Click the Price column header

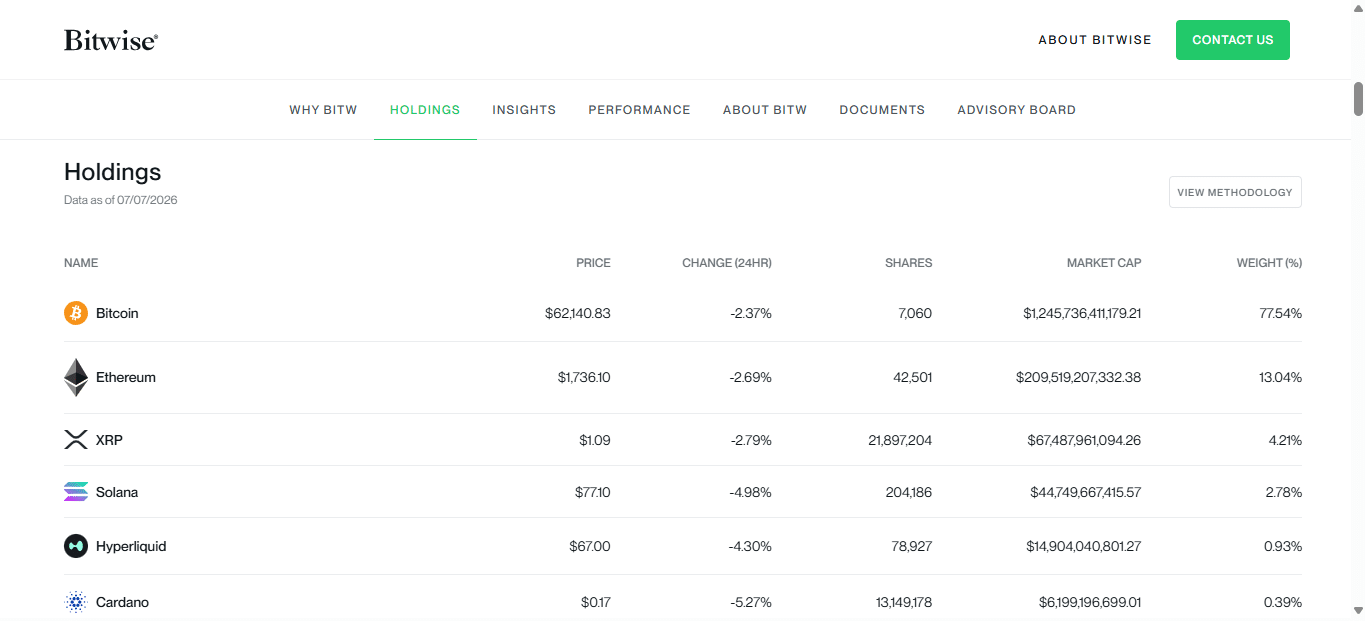click(593, 263)
